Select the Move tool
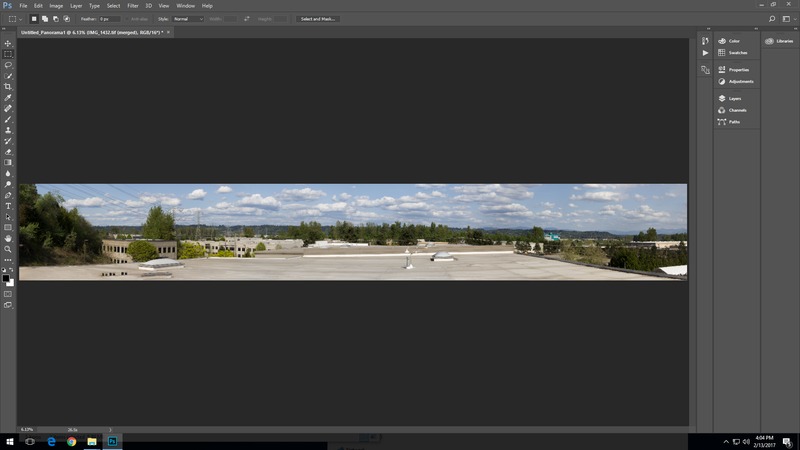 tap(8, 44)
